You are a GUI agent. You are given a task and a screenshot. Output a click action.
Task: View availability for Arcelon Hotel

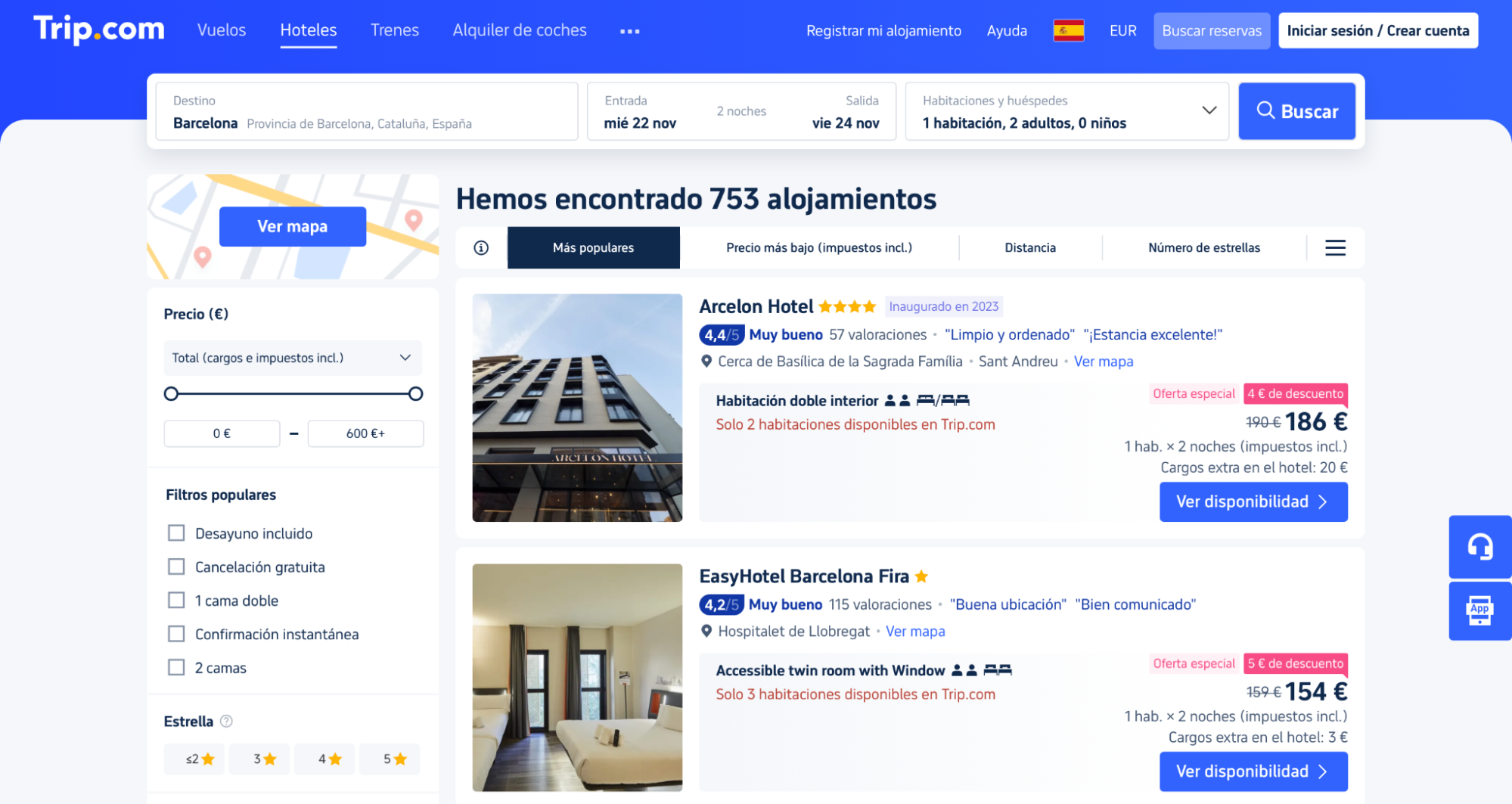[x=1253, y=501]
